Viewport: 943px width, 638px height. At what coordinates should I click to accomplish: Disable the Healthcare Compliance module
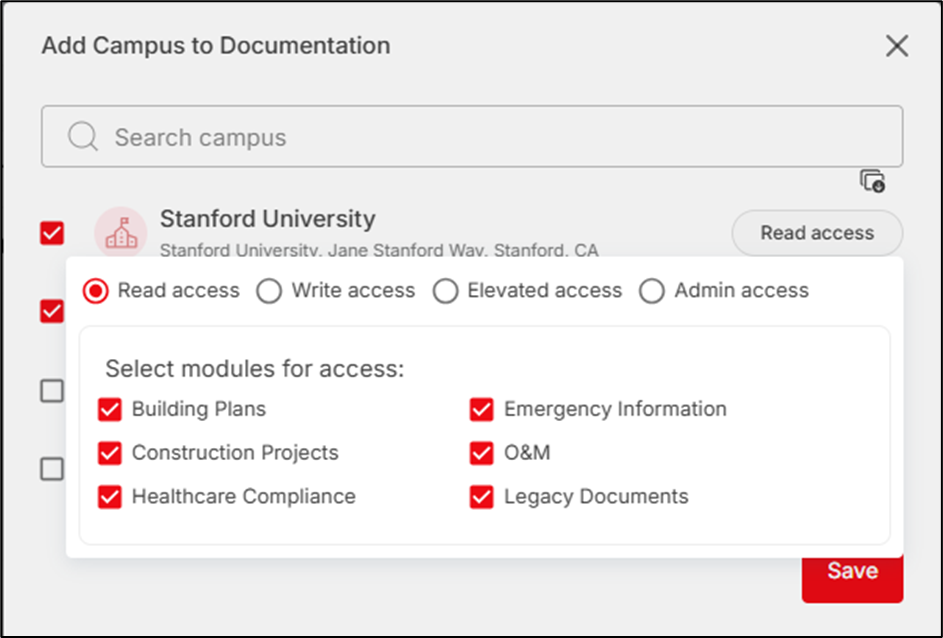pos(110,497)
